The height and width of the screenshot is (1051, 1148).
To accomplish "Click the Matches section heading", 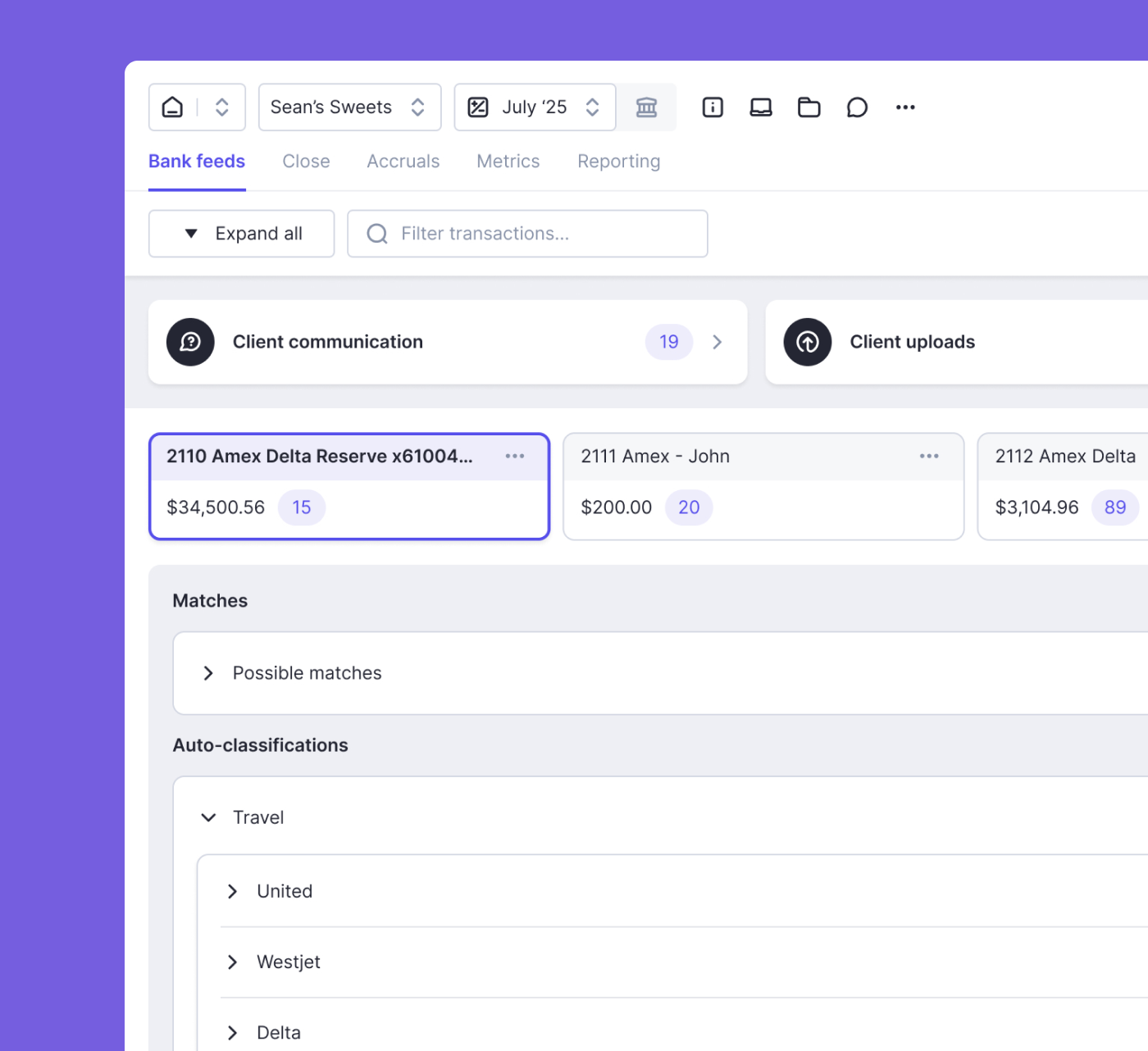I will (x=210, y=601).
